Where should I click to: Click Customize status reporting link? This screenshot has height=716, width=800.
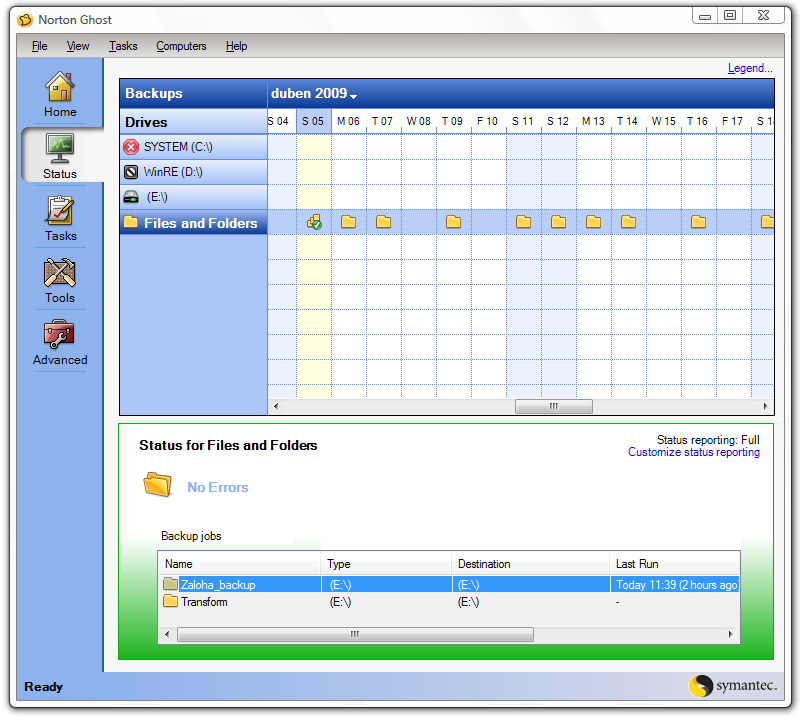click(x=694, y=452)
